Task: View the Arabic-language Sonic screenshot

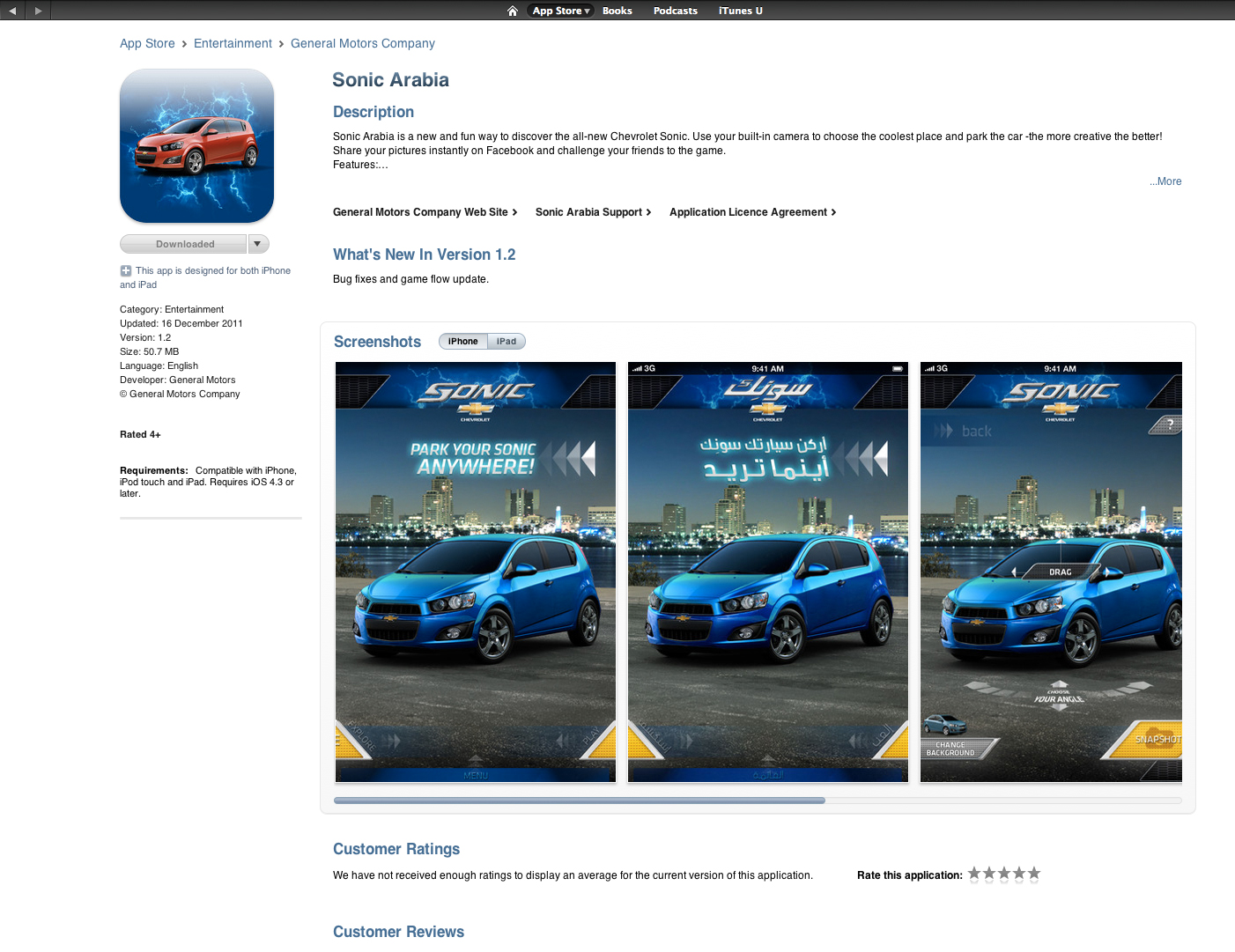Action: [x=768, y=572]
